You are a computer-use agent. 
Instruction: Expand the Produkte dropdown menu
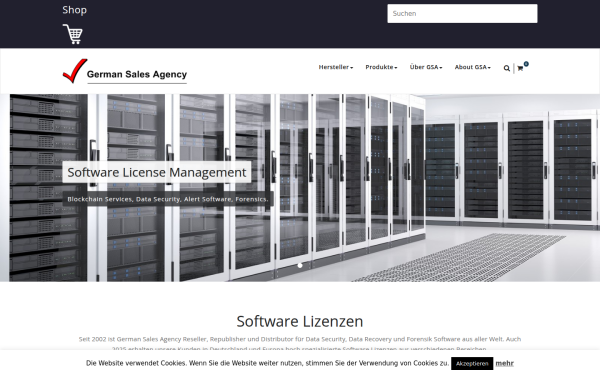381,67
